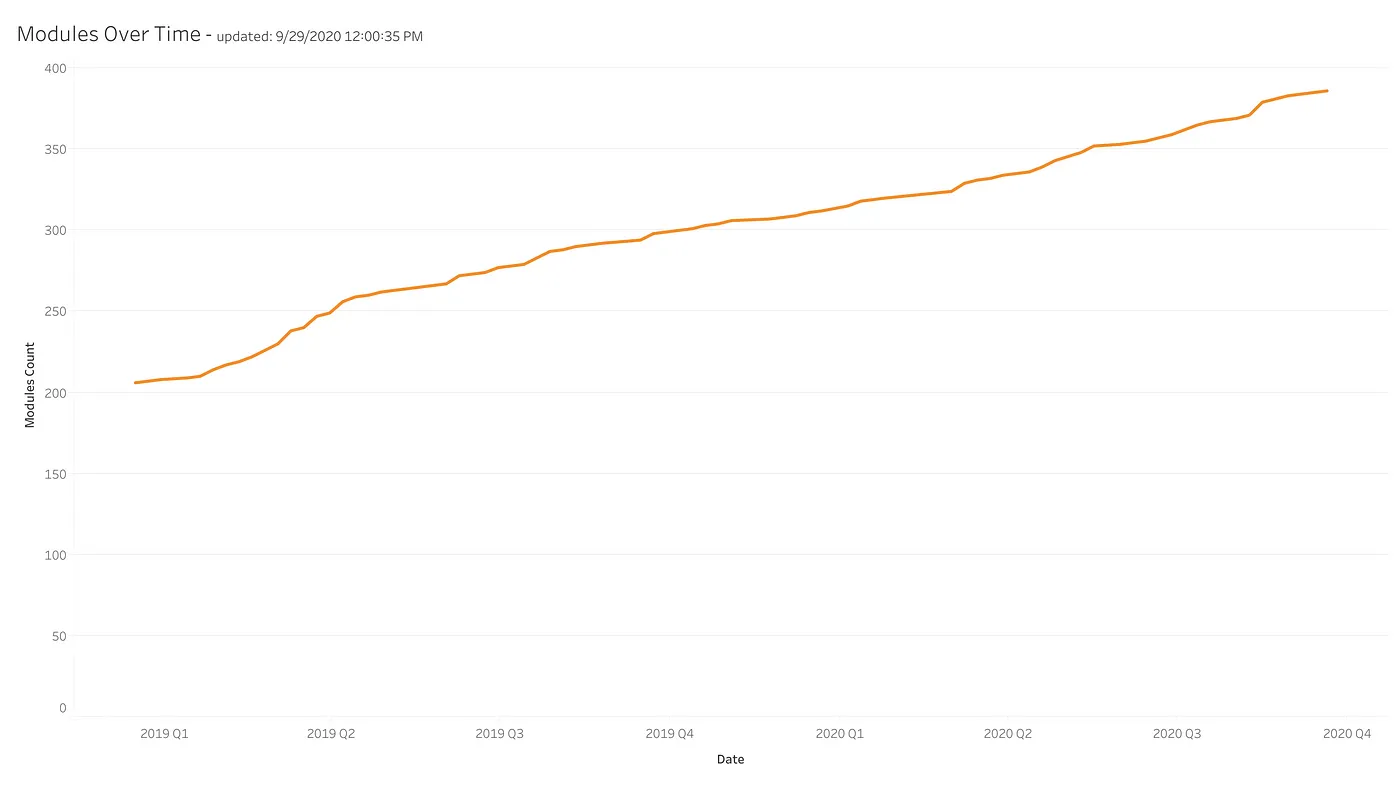Viewport: 1400px width, 787px height.
Task: Select the 100 y-axis tick label
Action: click(55, 555)
